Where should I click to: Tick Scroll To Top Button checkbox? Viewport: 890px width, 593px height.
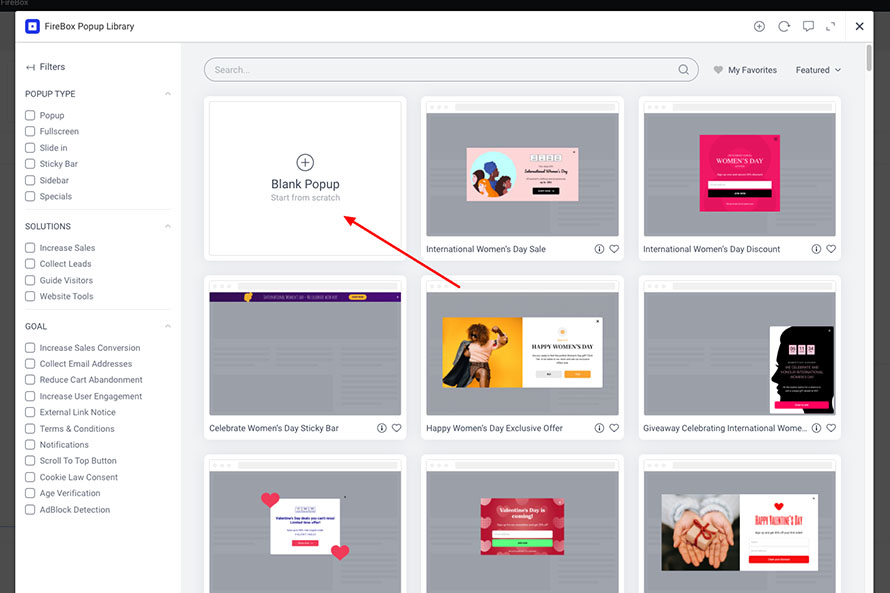pyautogui.click(x=30, y=460)
